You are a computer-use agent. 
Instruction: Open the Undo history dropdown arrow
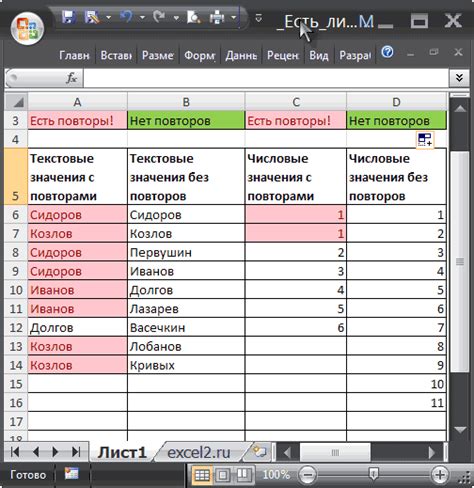(x=142, y=17)
